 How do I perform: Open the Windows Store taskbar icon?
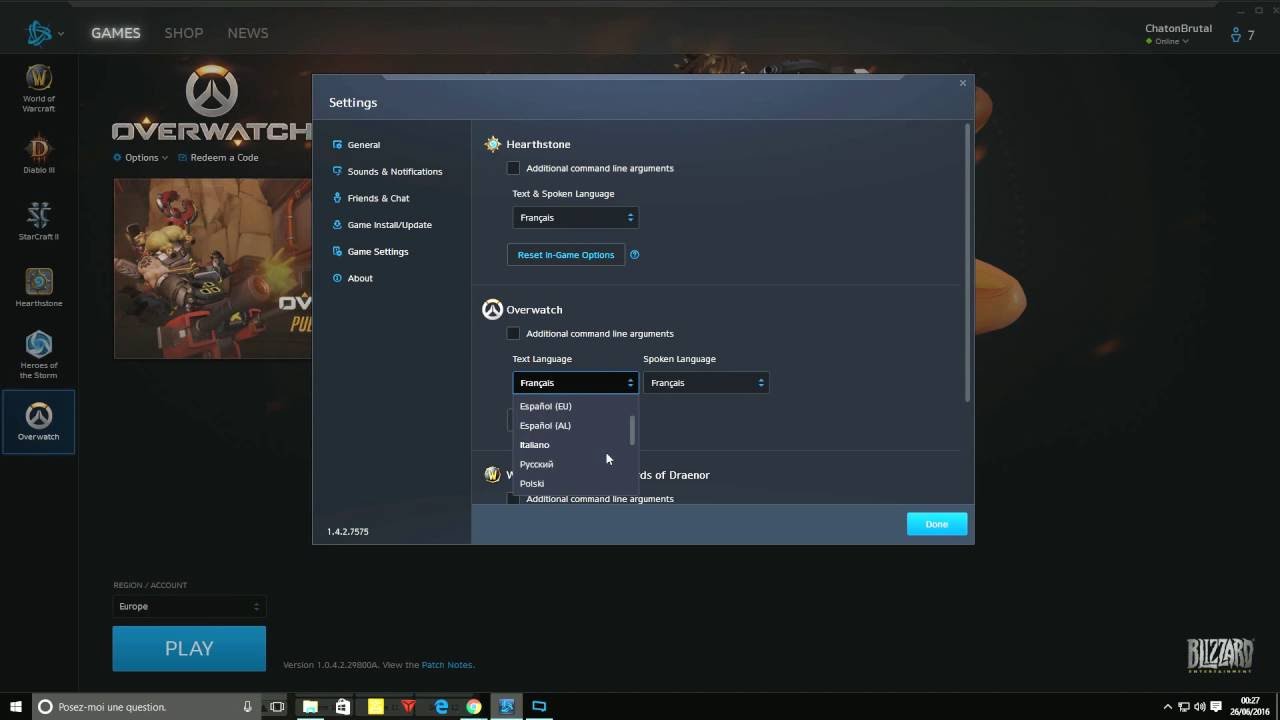point(343,707)
